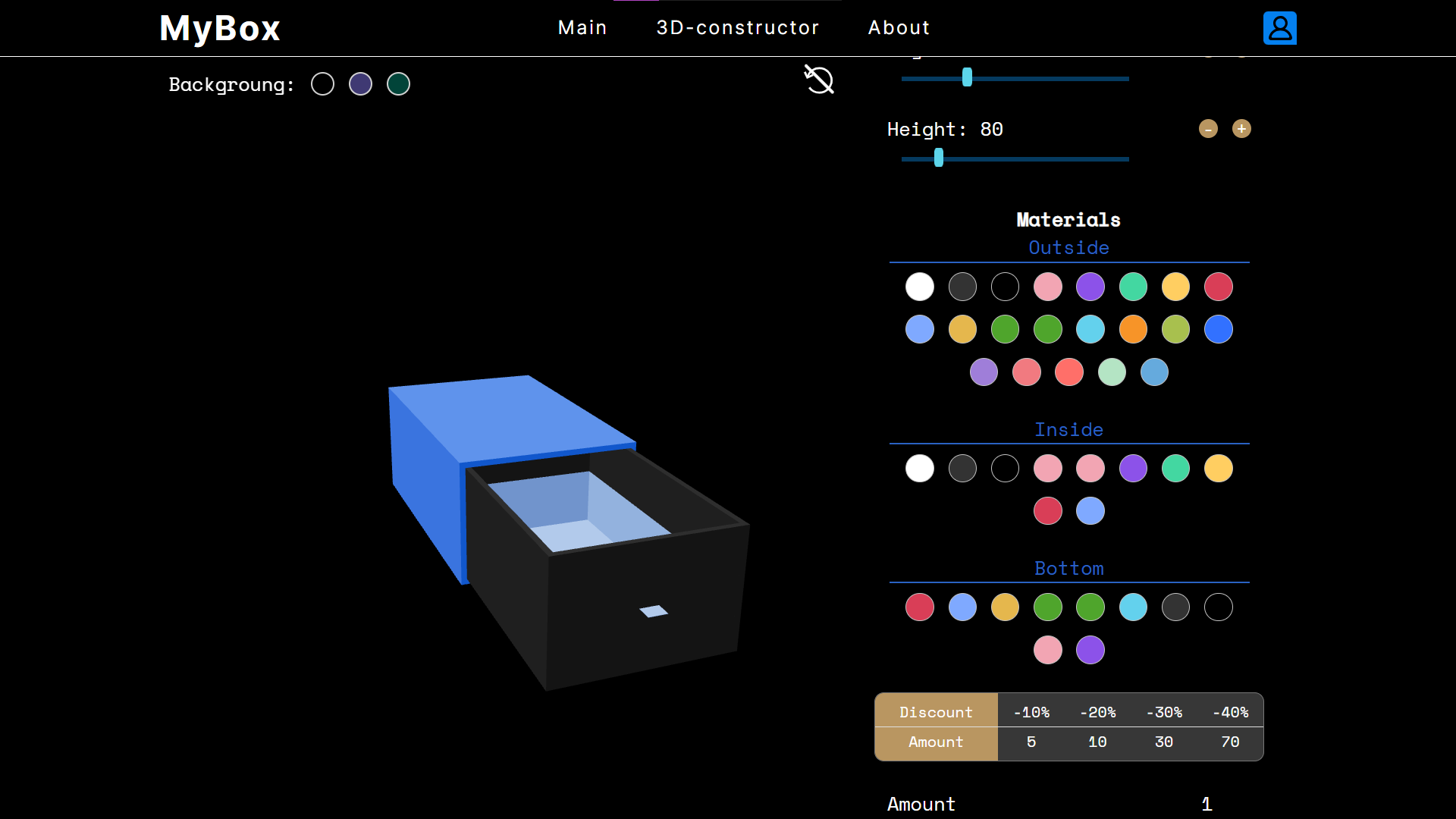Go to the Main page
Image resolution: width=1456 pixels, height=819 pixels.
(582, 27)
